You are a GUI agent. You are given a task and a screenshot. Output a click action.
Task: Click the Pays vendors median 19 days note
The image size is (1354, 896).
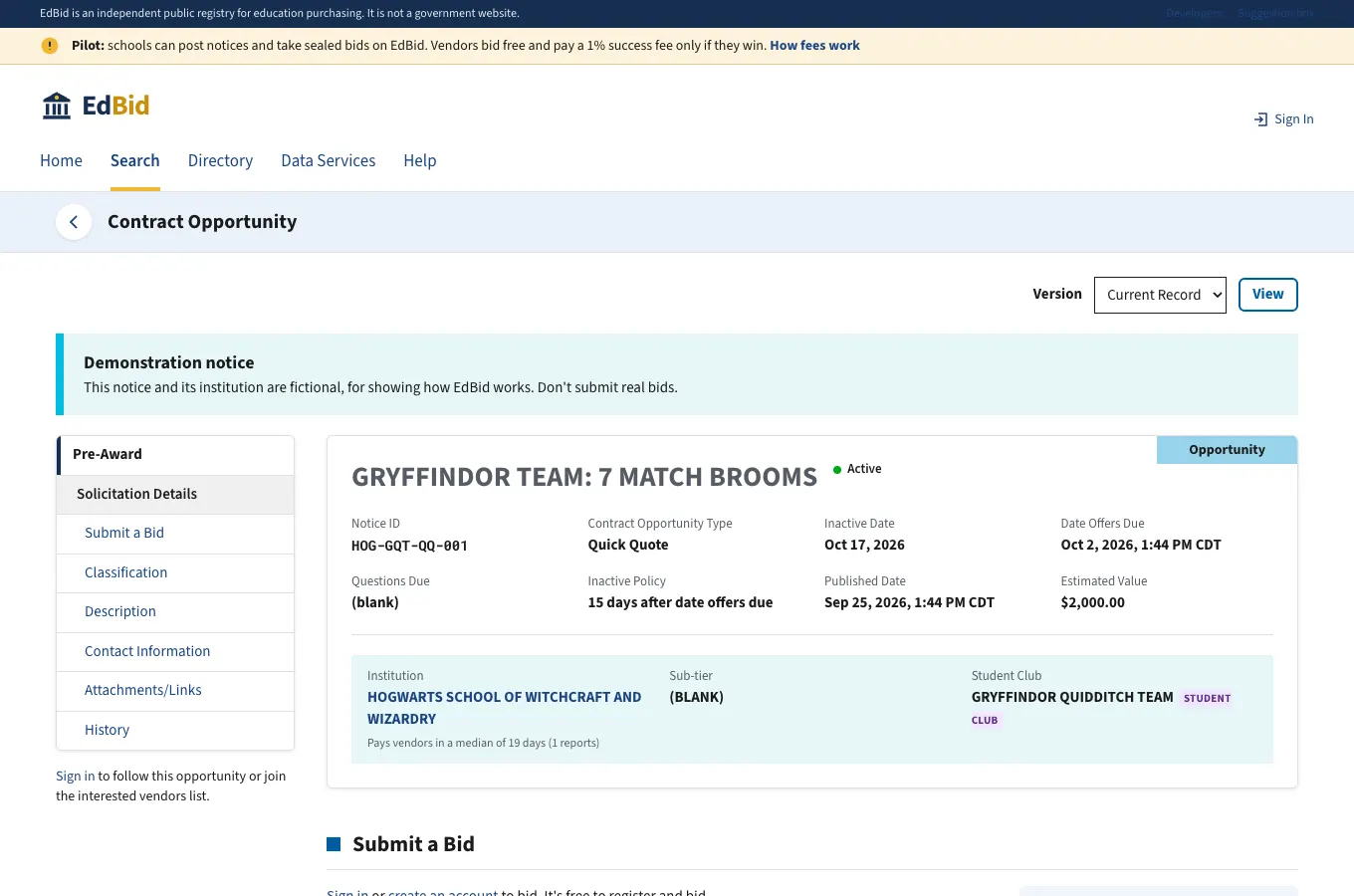pos(483,744)
